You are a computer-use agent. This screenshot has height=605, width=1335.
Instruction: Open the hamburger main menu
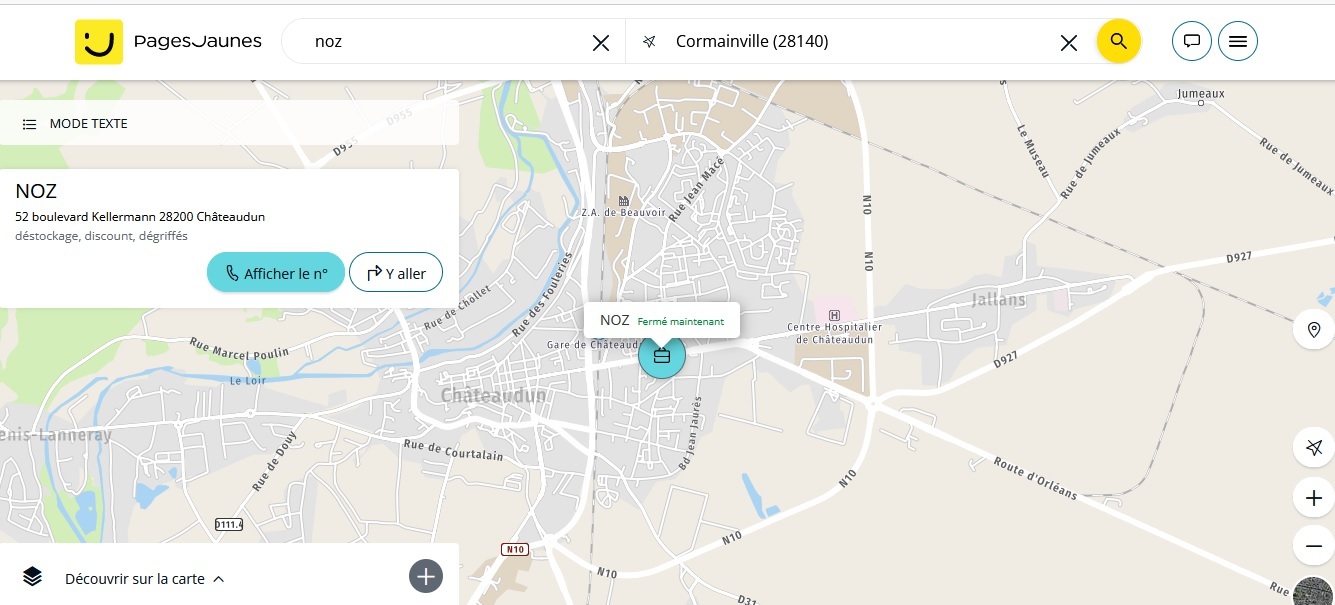[1237, 42]
